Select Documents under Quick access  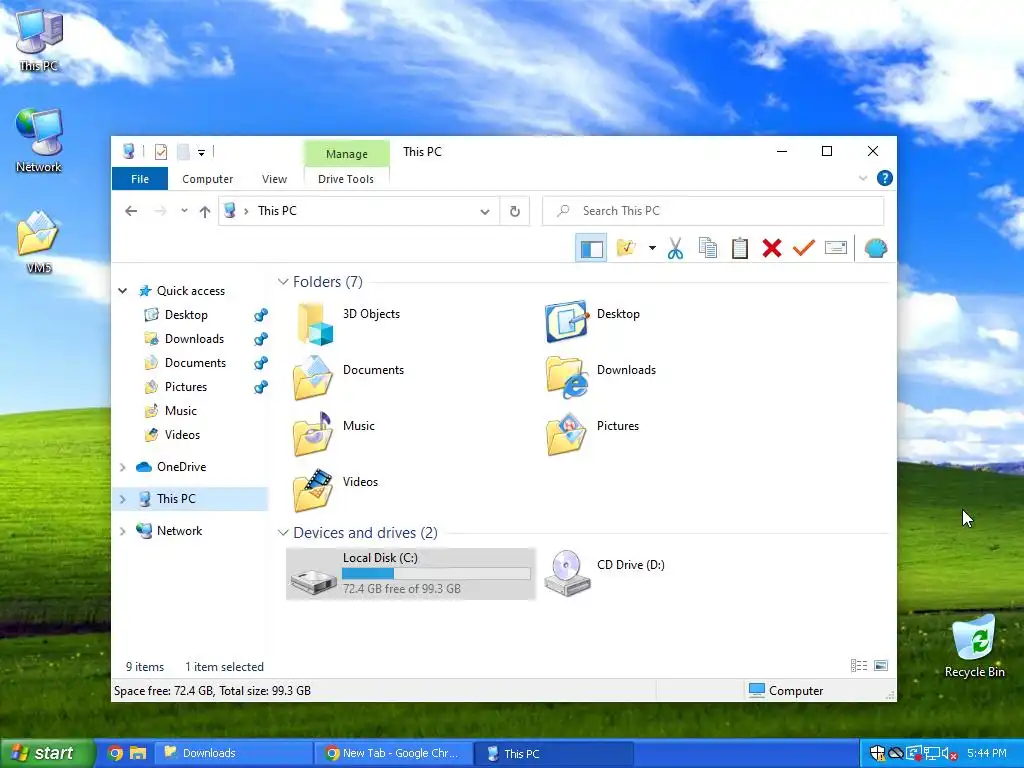[195, 363]
